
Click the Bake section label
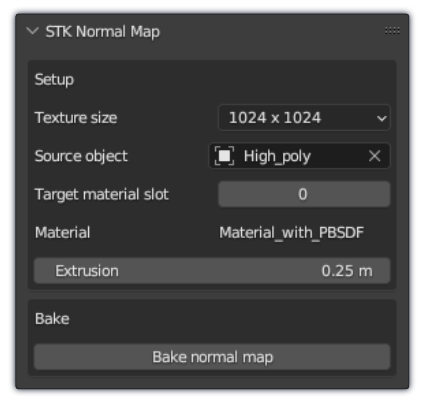click(52, 319)
